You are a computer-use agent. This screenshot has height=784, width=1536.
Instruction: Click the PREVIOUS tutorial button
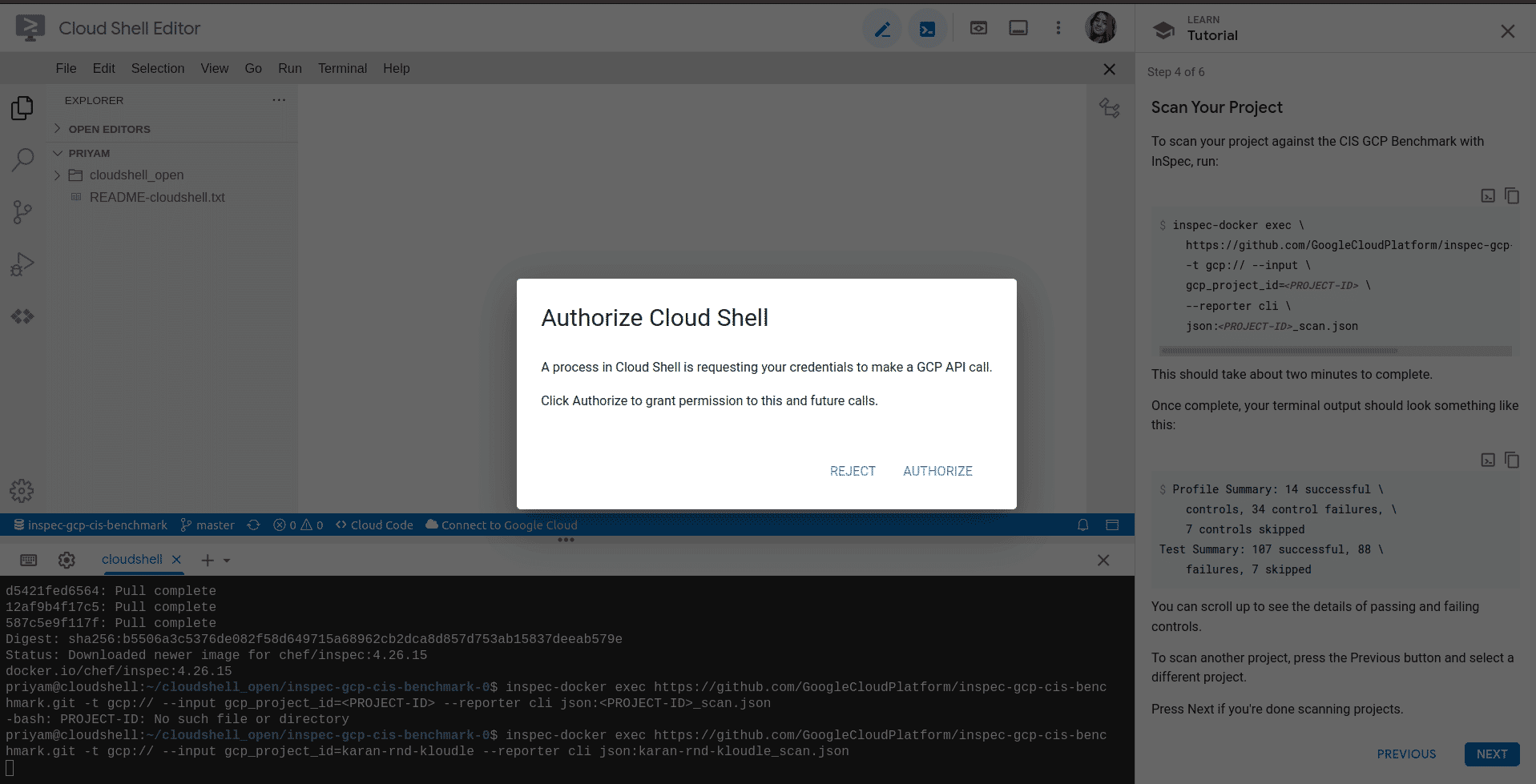(x=1406, y=754)
